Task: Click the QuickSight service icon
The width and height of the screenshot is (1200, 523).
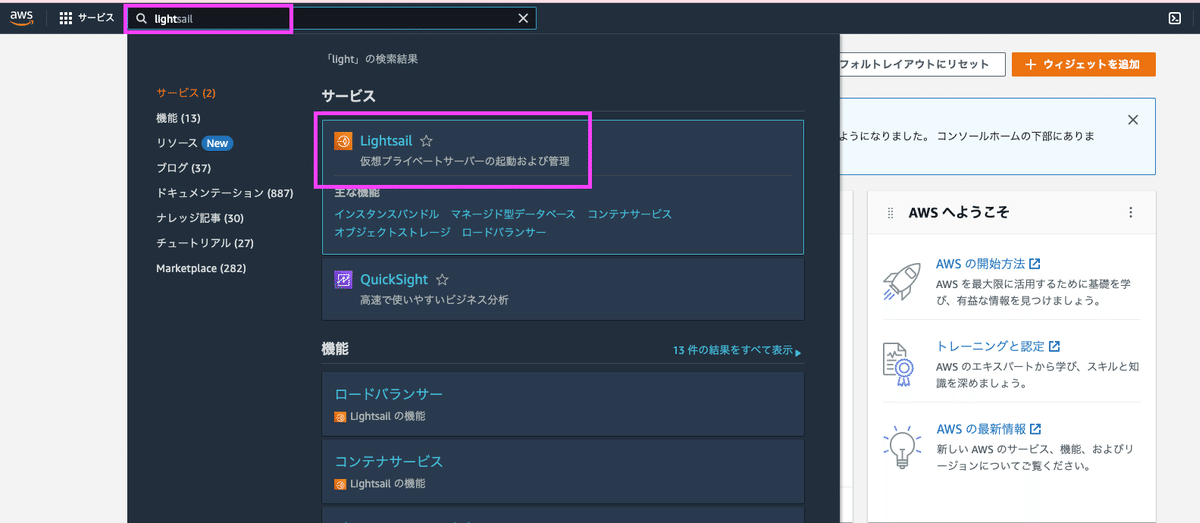Action: 343,280
